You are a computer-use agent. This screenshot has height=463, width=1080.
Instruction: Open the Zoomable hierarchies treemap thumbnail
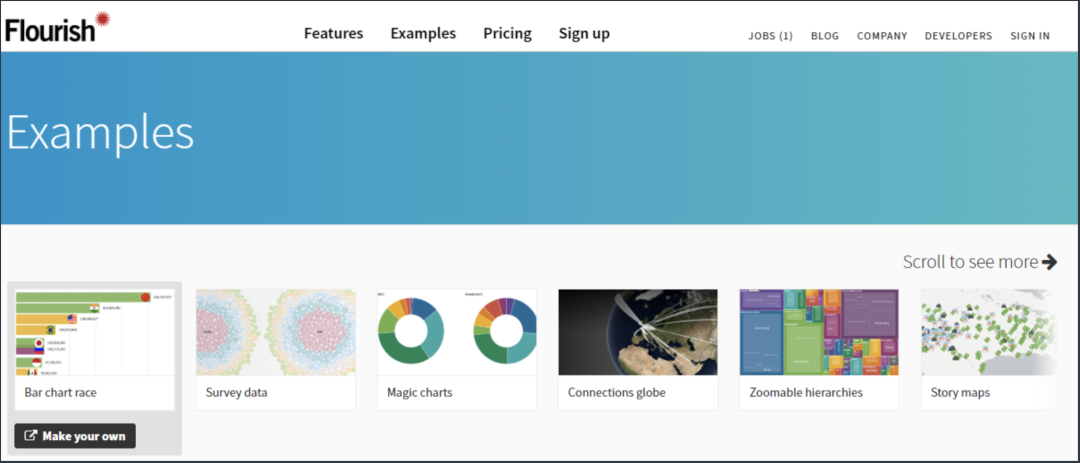pyautogui.click(x=819, y=332)
